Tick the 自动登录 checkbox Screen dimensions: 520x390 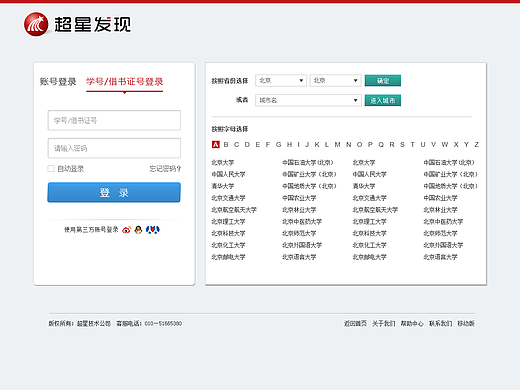pyautogui.click(x=51, y=169)
